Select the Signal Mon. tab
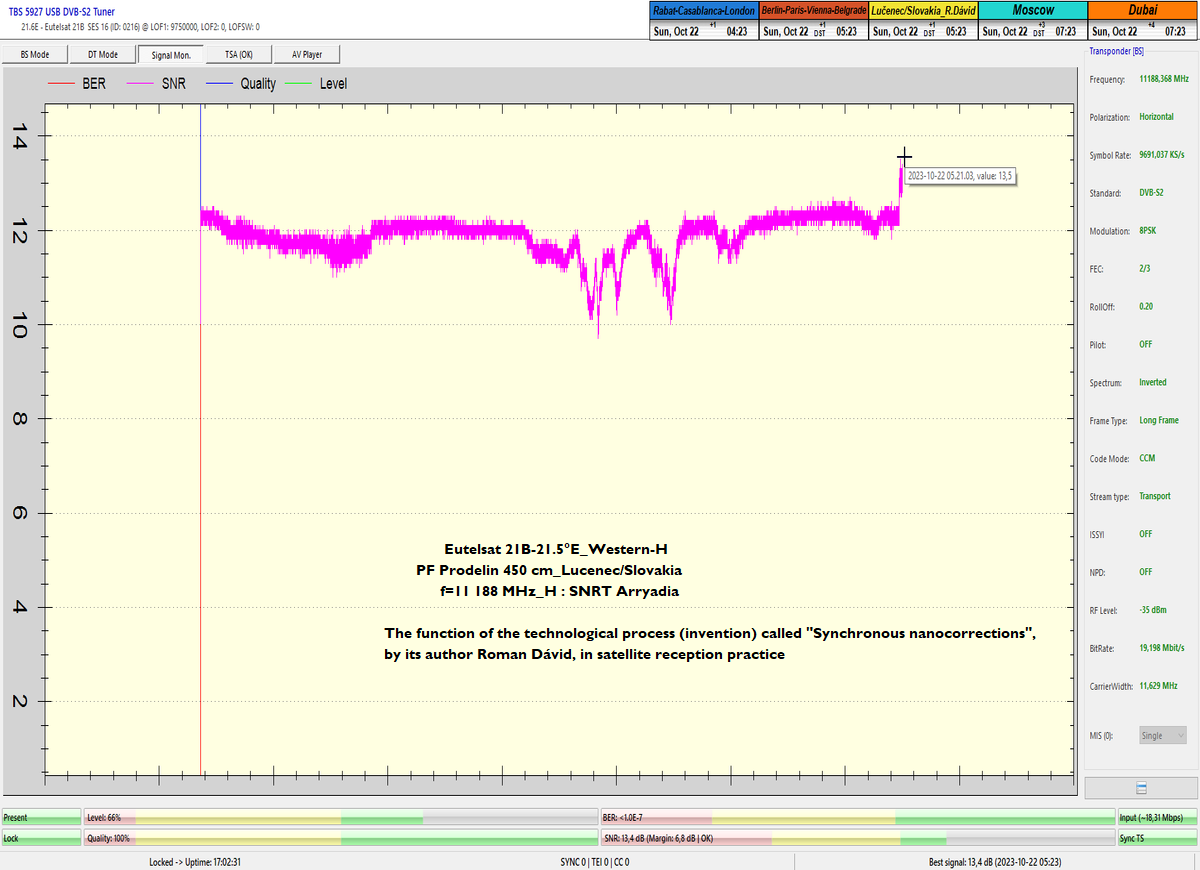 pyautogui.click(x=171, y=54)
